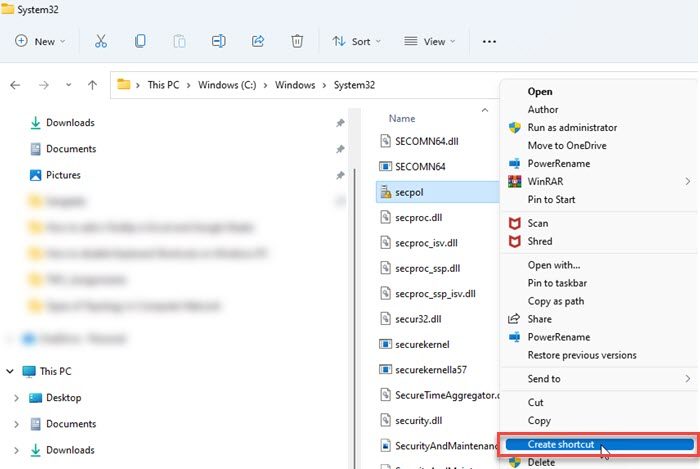Click System32 breadcrumb in the address bar
The width and height of the screenshot is (700, 469).
pos(354,85)
